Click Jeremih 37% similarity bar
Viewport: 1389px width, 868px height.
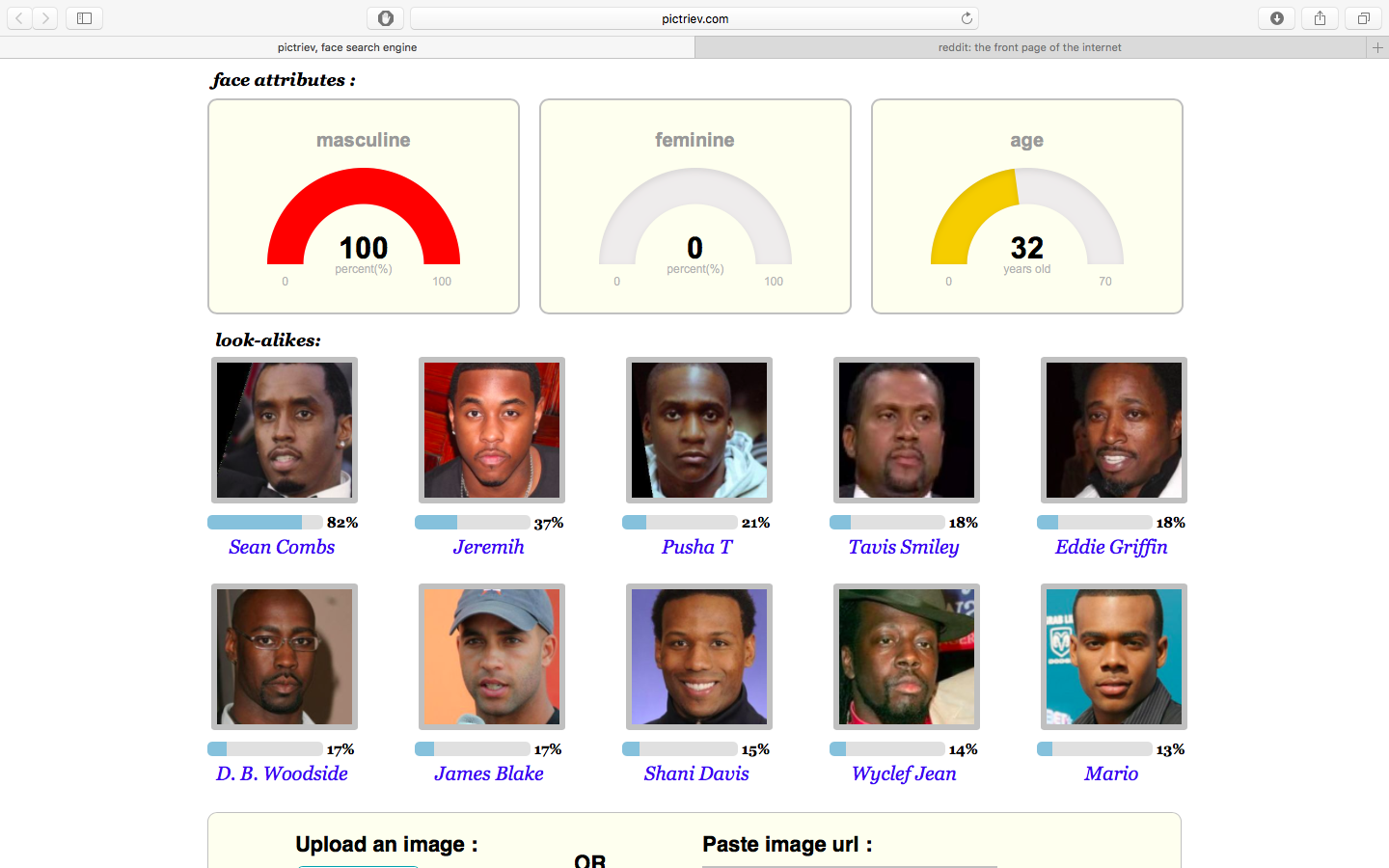pyautogui.click(x=473, y=522)
